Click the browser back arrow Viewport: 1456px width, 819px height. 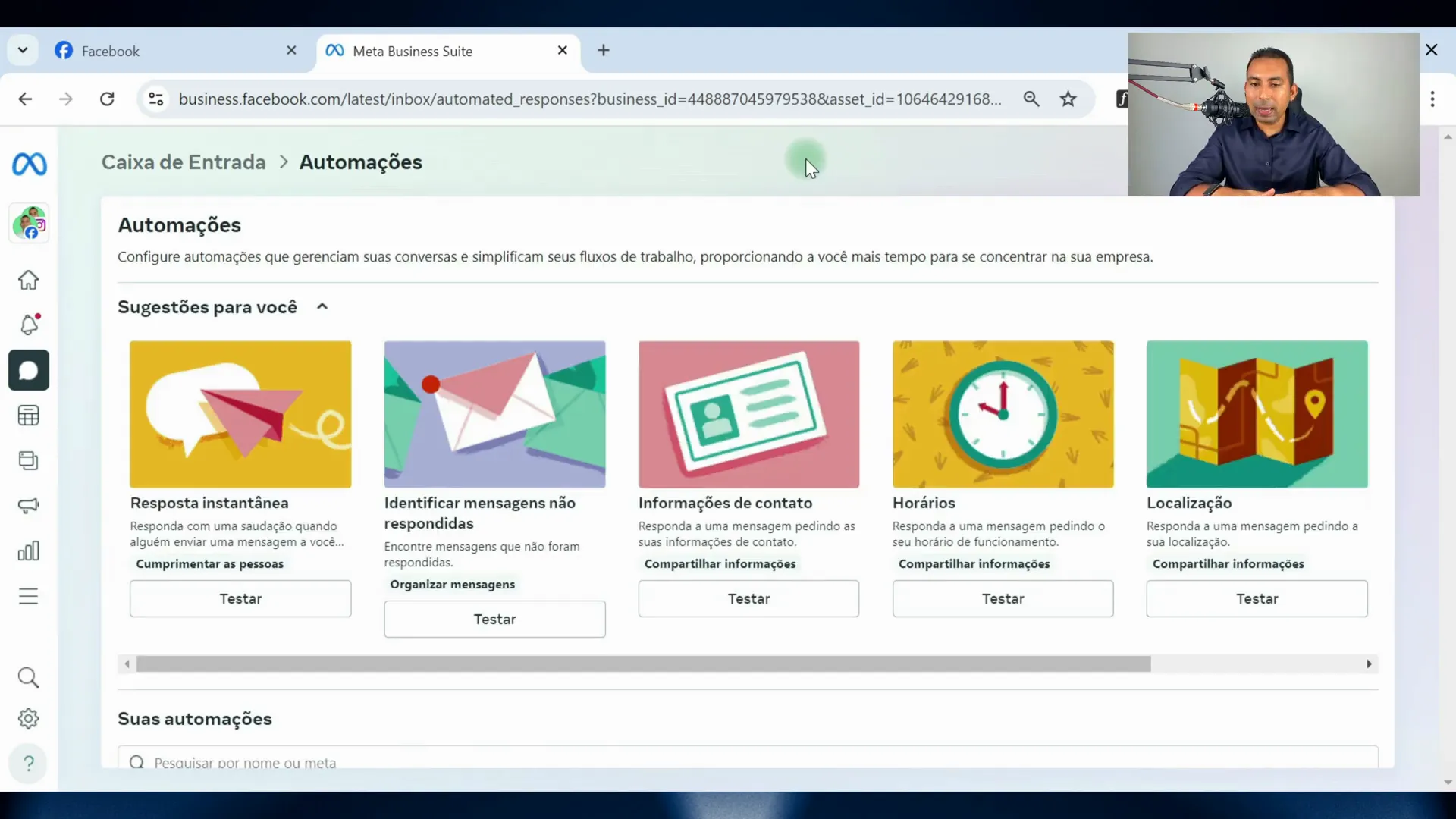coord(25,99)
